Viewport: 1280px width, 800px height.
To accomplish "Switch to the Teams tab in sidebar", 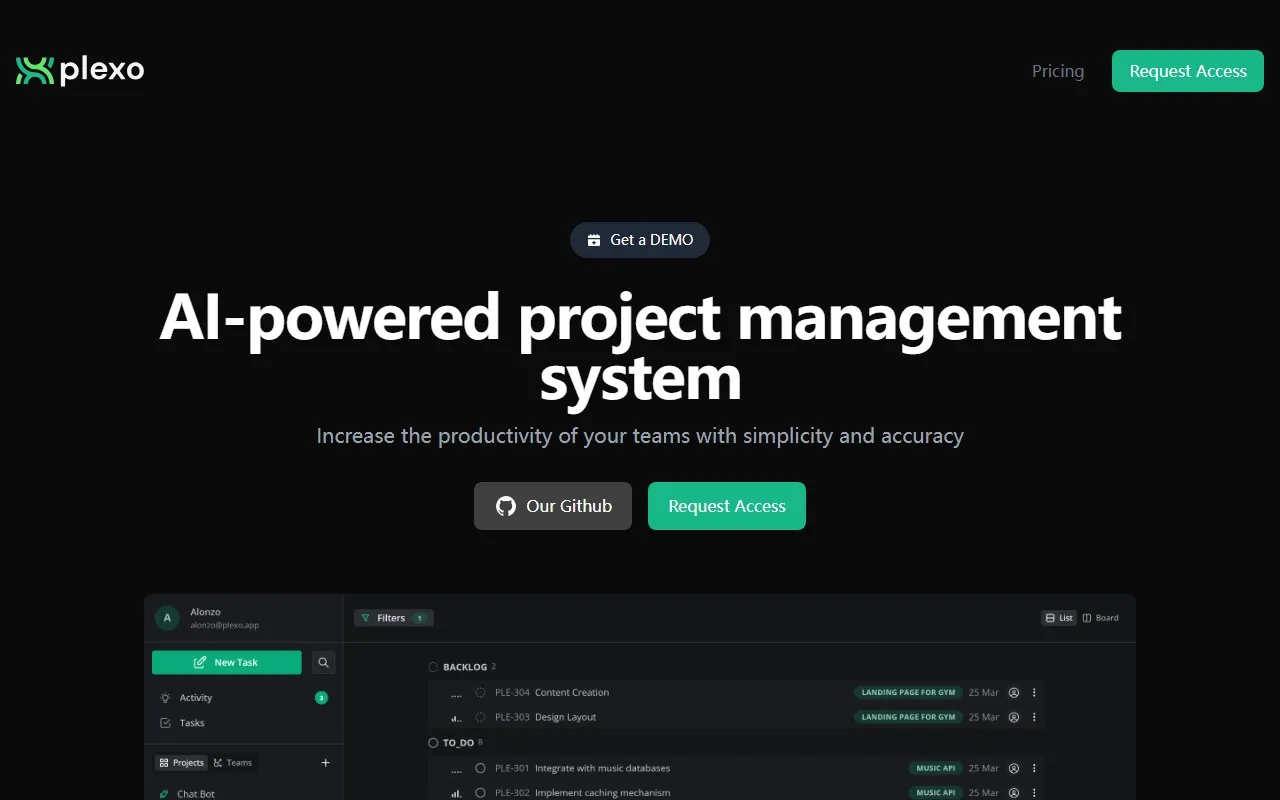I will pos(233,763).
